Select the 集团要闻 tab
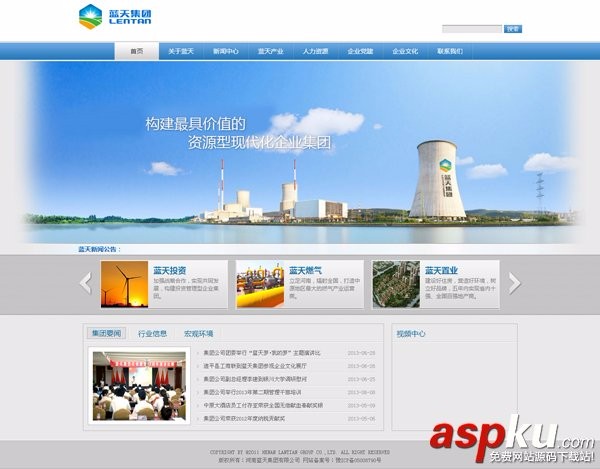 [106, 333]
